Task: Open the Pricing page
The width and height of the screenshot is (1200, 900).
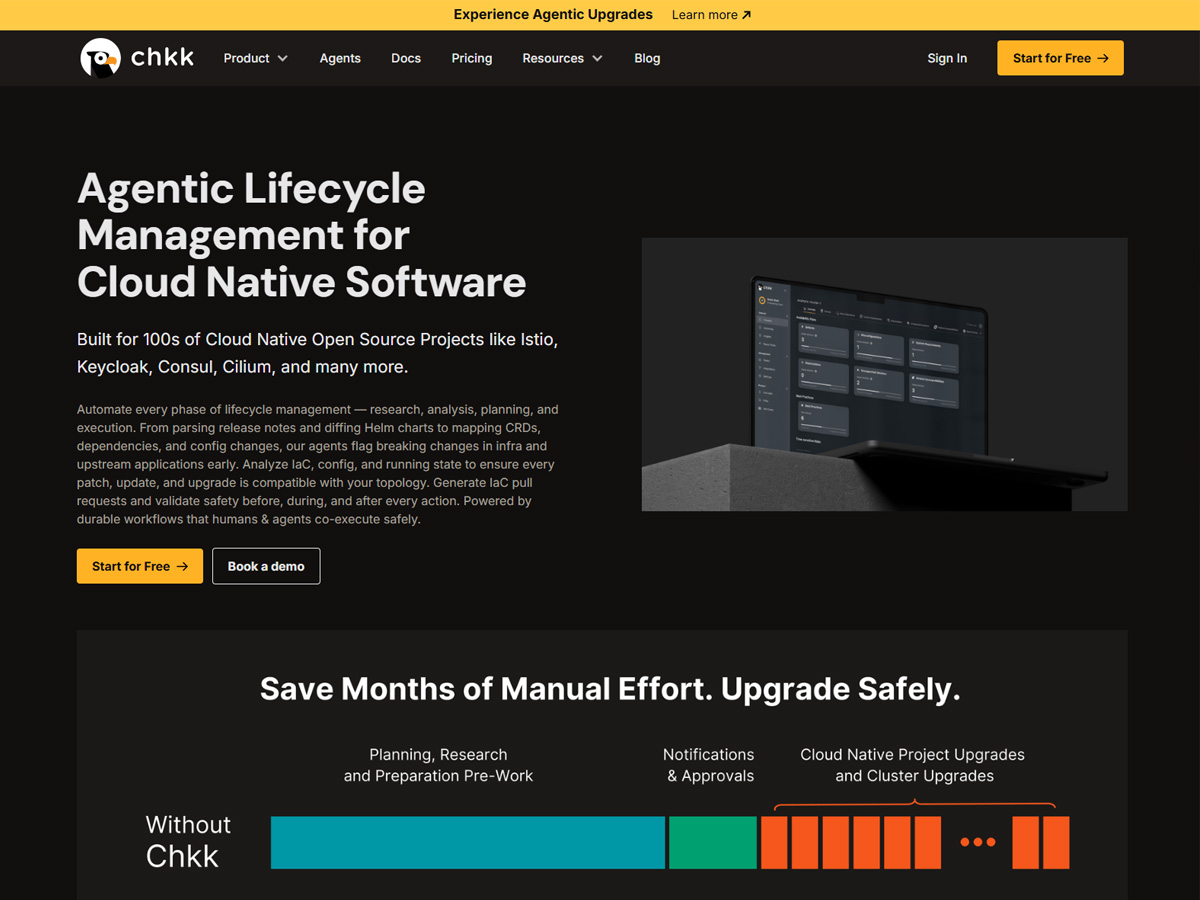Action: (472, 58)
